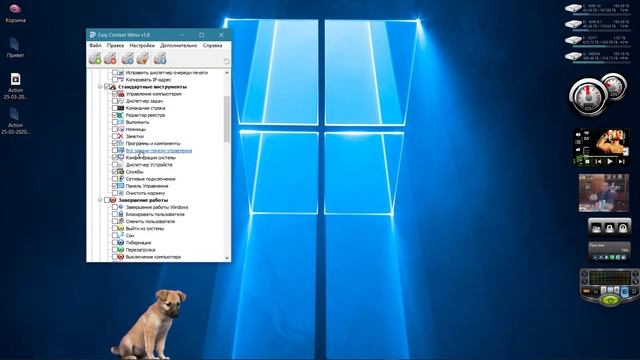Select the Диспетчер Устройств row text
Screen dimensions: 640x360
(149, 164)
